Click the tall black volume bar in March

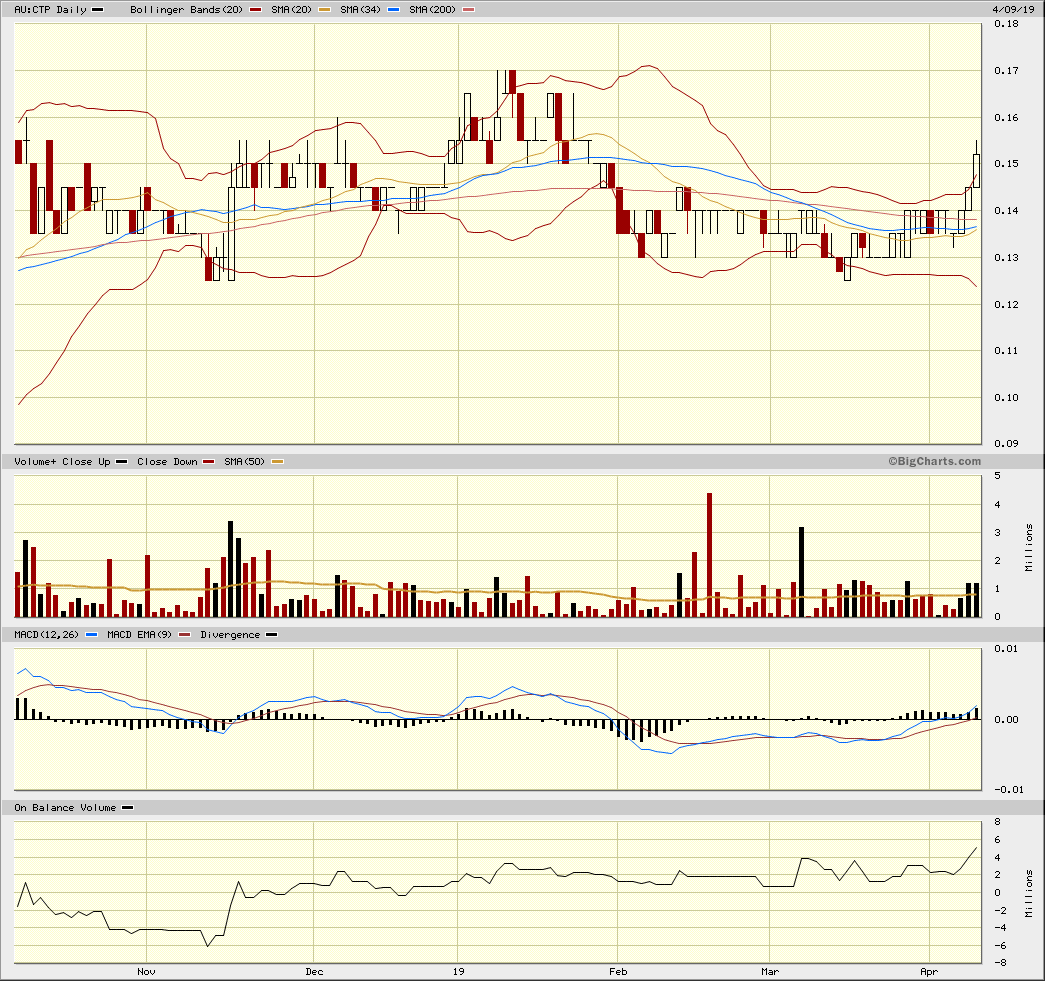801,572
